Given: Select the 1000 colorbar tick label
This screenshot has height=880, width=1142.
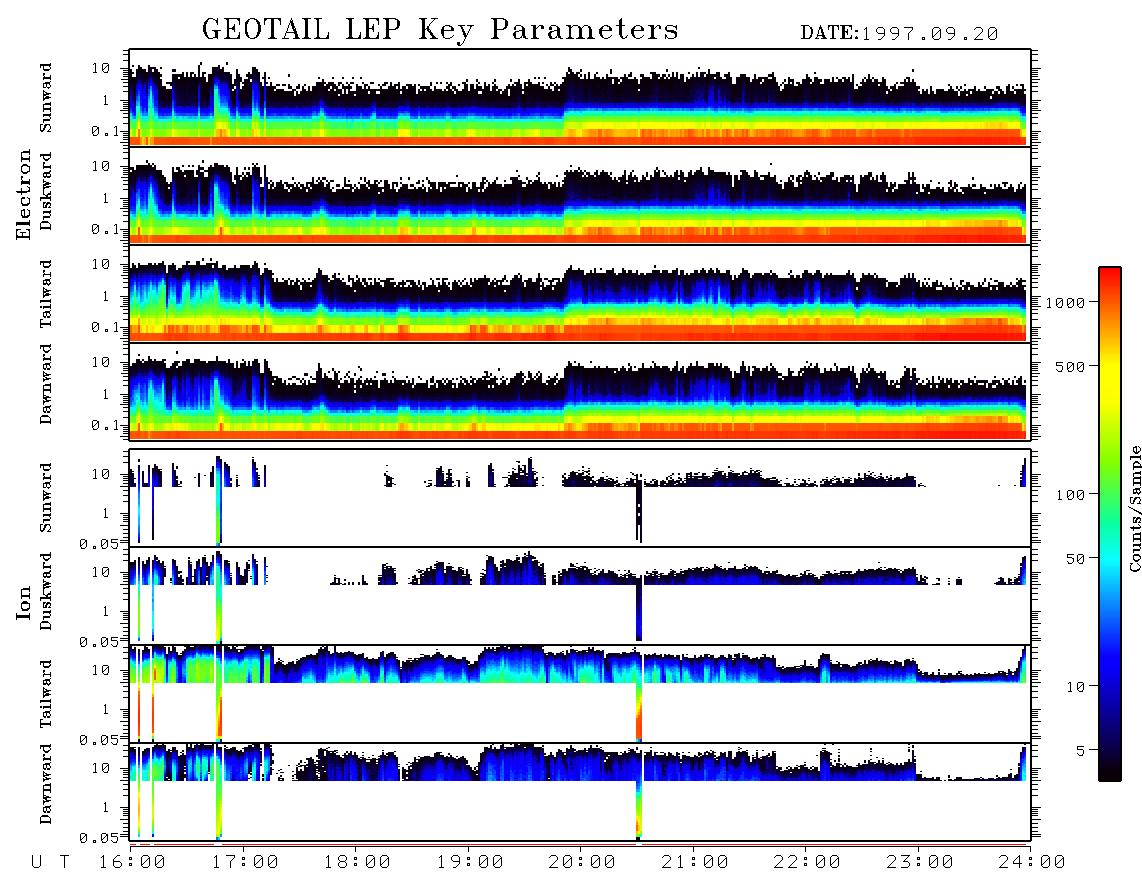Looking at the screenshot, I should (1066, 302).
